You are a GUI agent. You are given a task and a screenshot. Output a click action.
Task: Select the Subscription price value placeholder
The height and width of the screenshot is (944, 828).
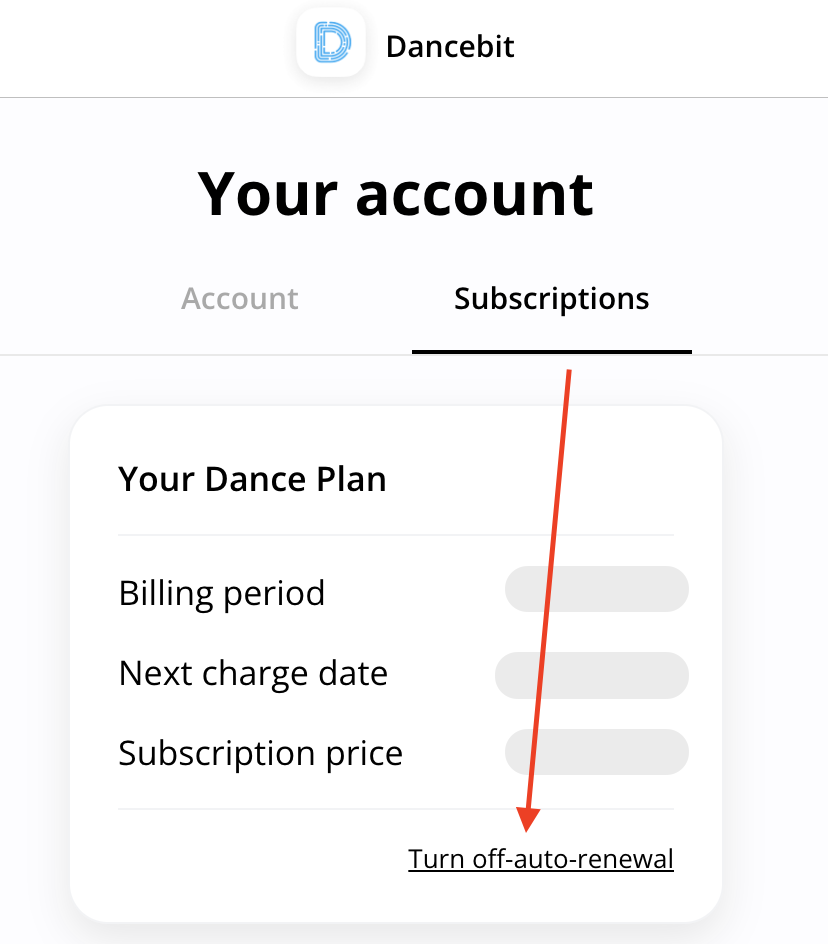[x=595, y=752]
